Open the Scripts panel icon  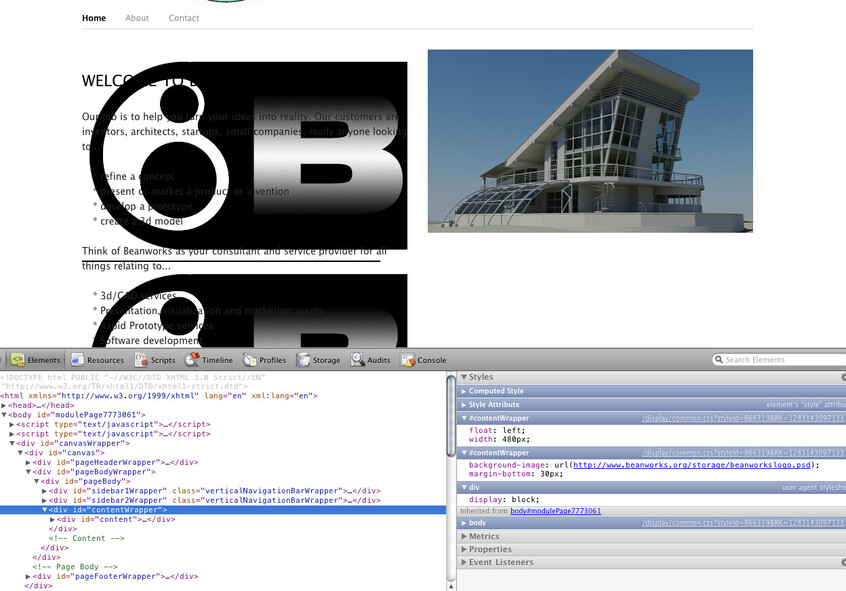click(x=141, y=359)
